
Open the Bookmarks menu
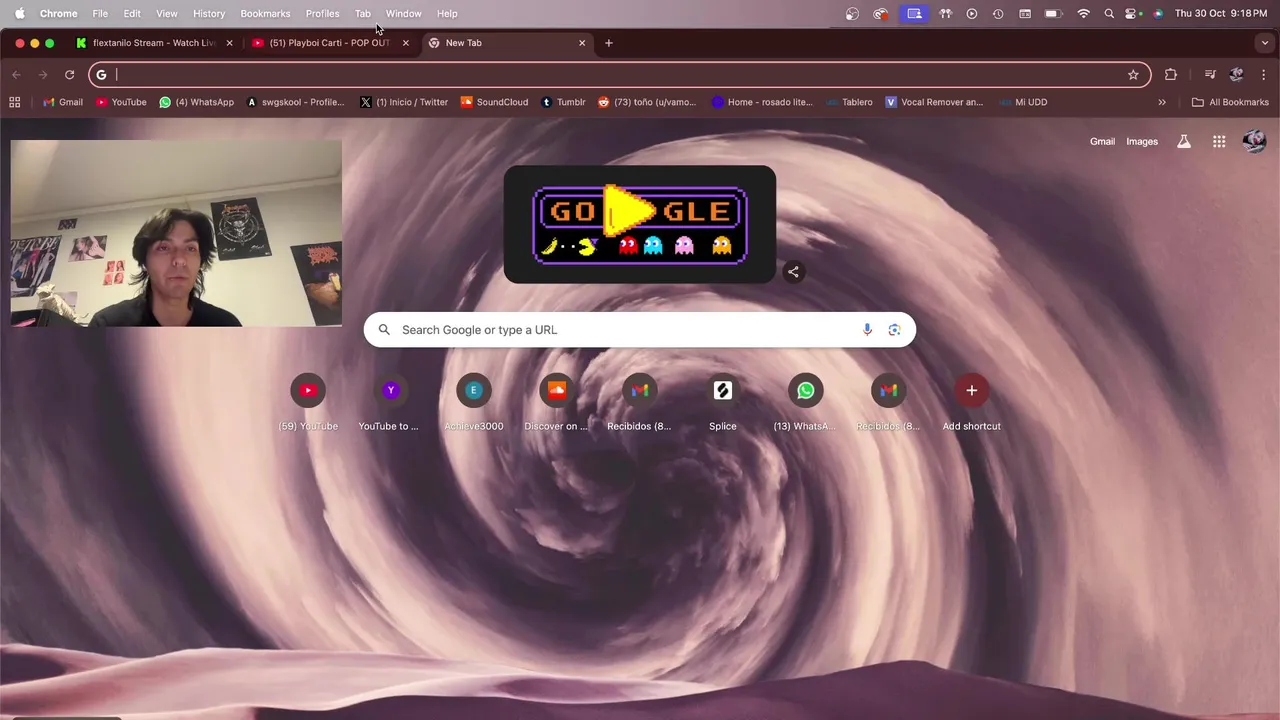pyautogui.click(x=265, y=13)
